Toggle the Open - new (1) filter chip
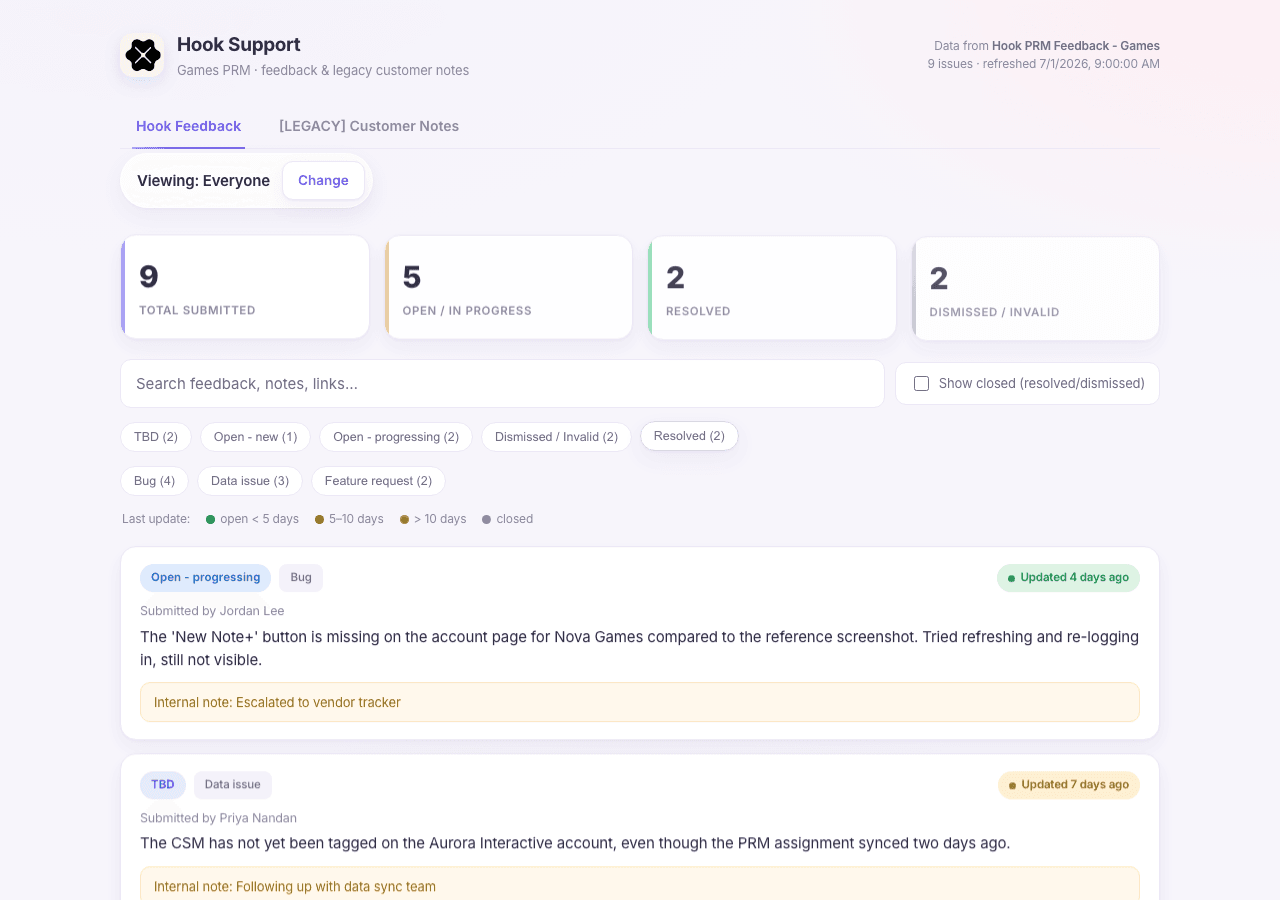 click(255, 437)
